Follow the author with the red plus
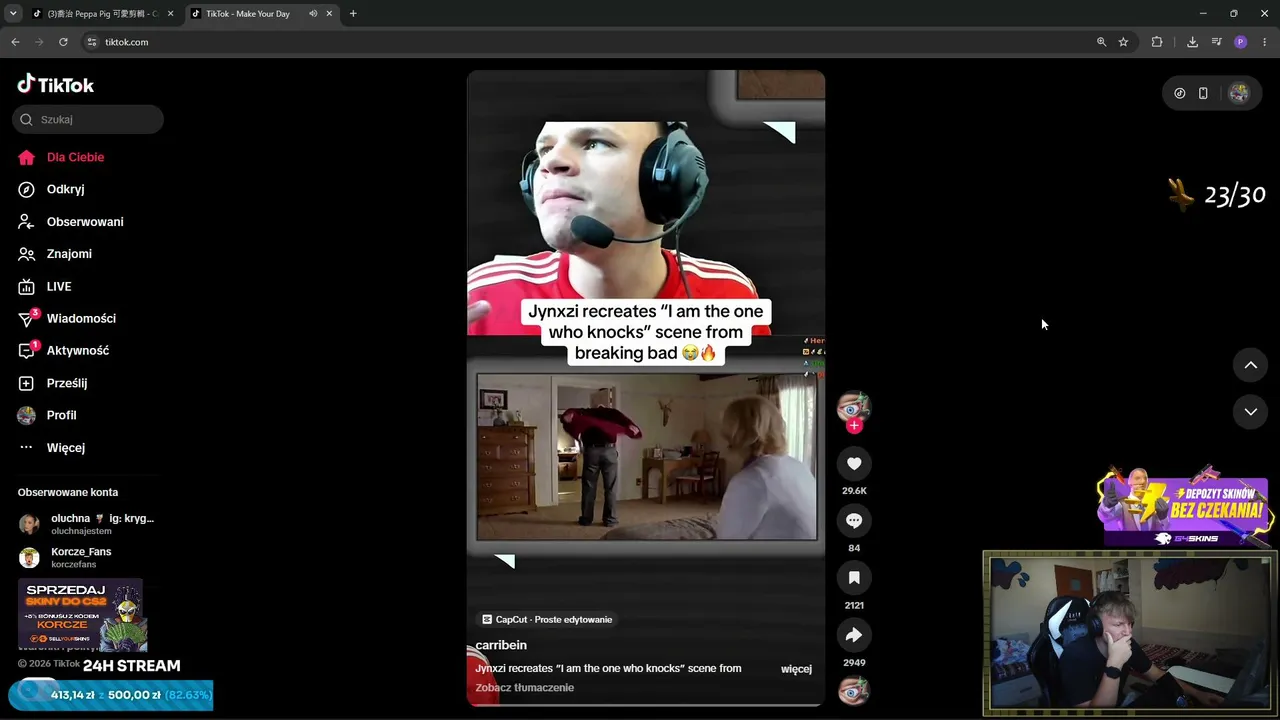1280x720 pixels. [854, 426]
